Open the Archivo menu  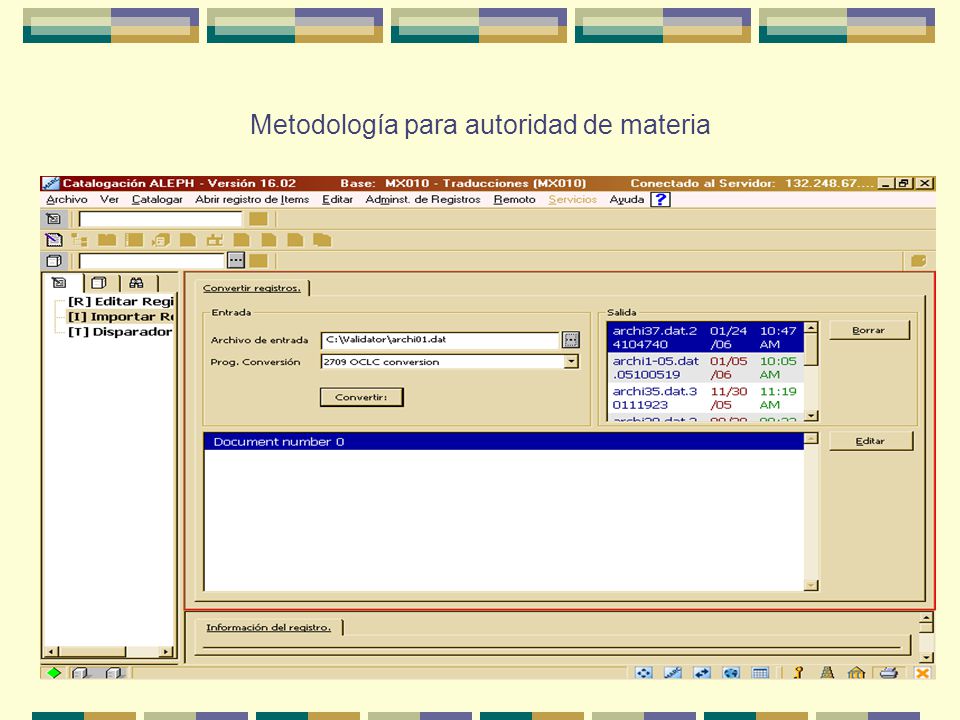click(x=67, y=200)
